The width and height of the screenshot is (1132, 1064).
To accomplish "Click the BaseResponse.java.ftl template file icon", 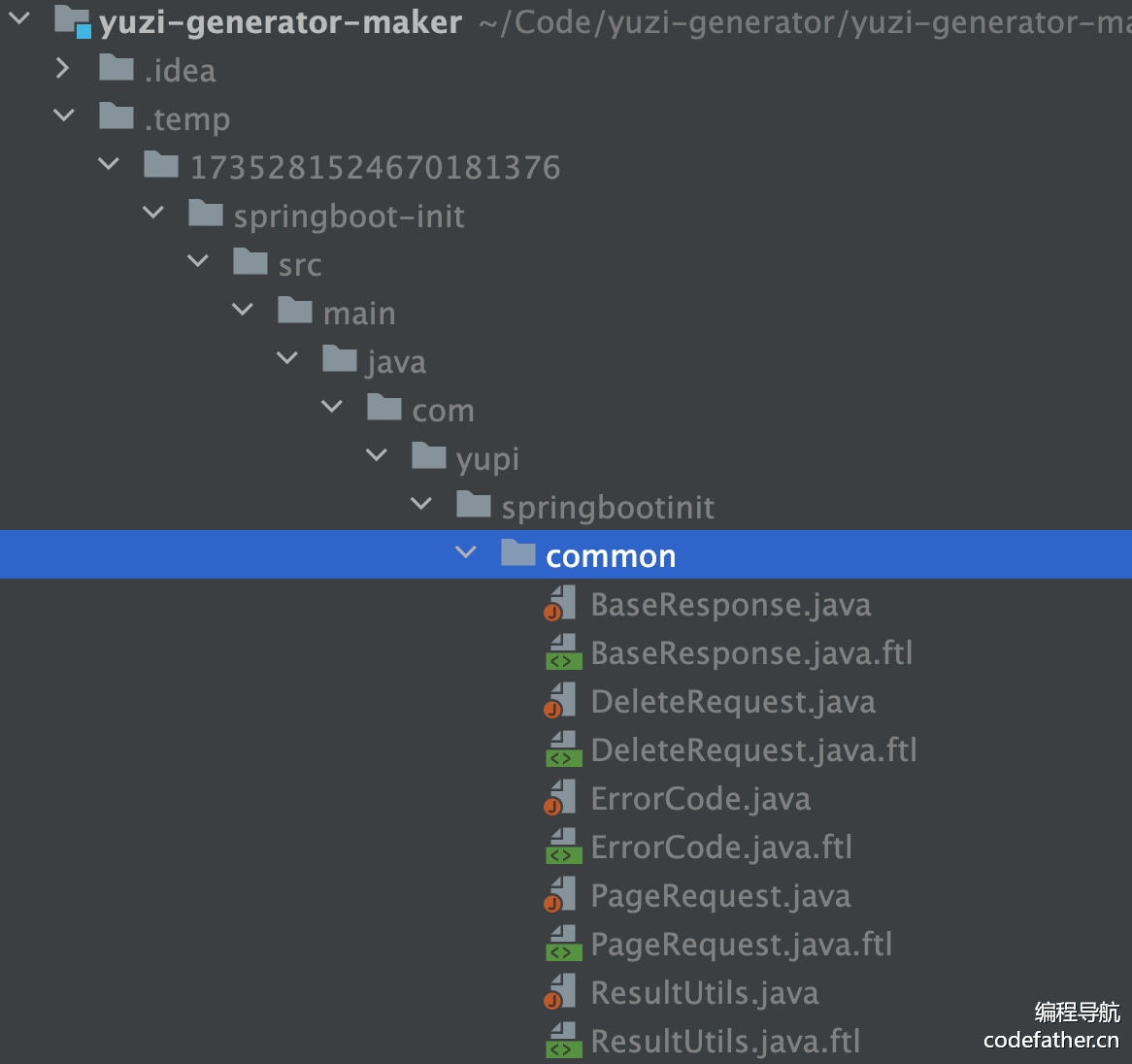I will pos(563,652).
